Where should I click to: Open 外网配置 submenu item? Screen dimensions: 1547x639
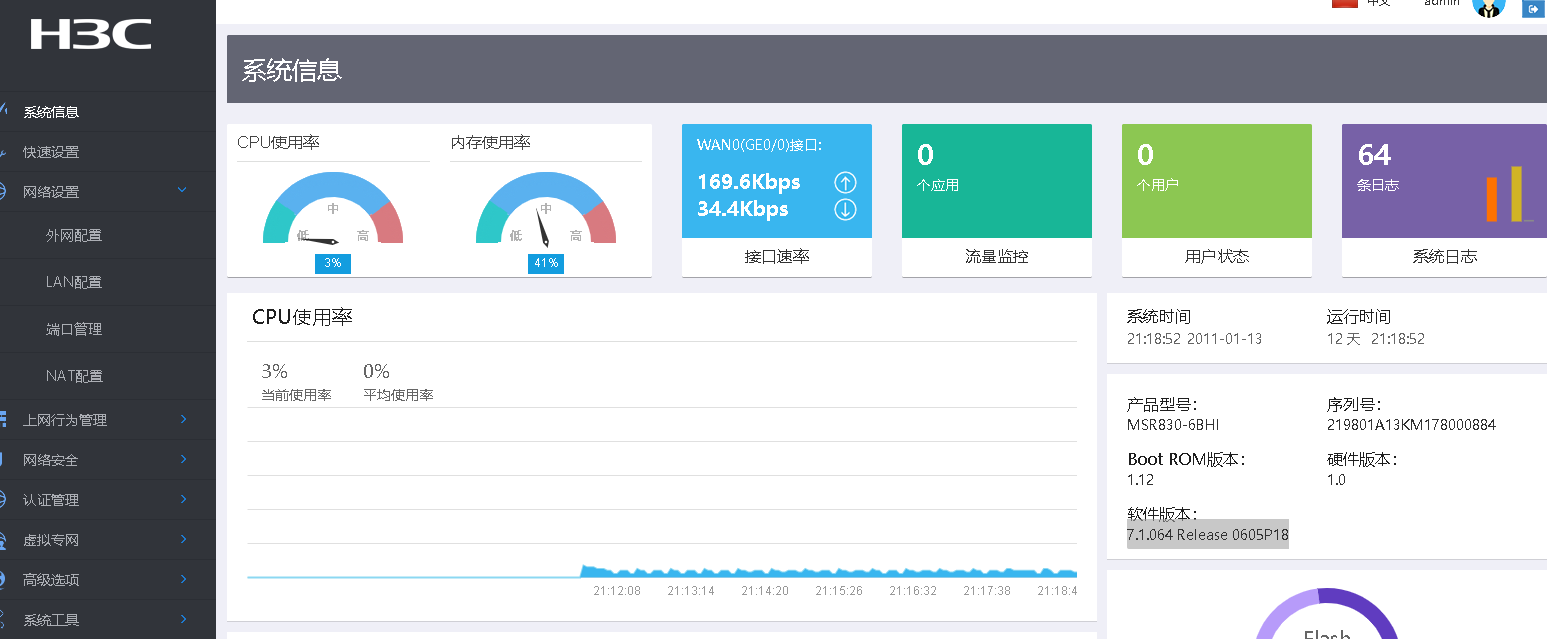(x=74, y=235)
